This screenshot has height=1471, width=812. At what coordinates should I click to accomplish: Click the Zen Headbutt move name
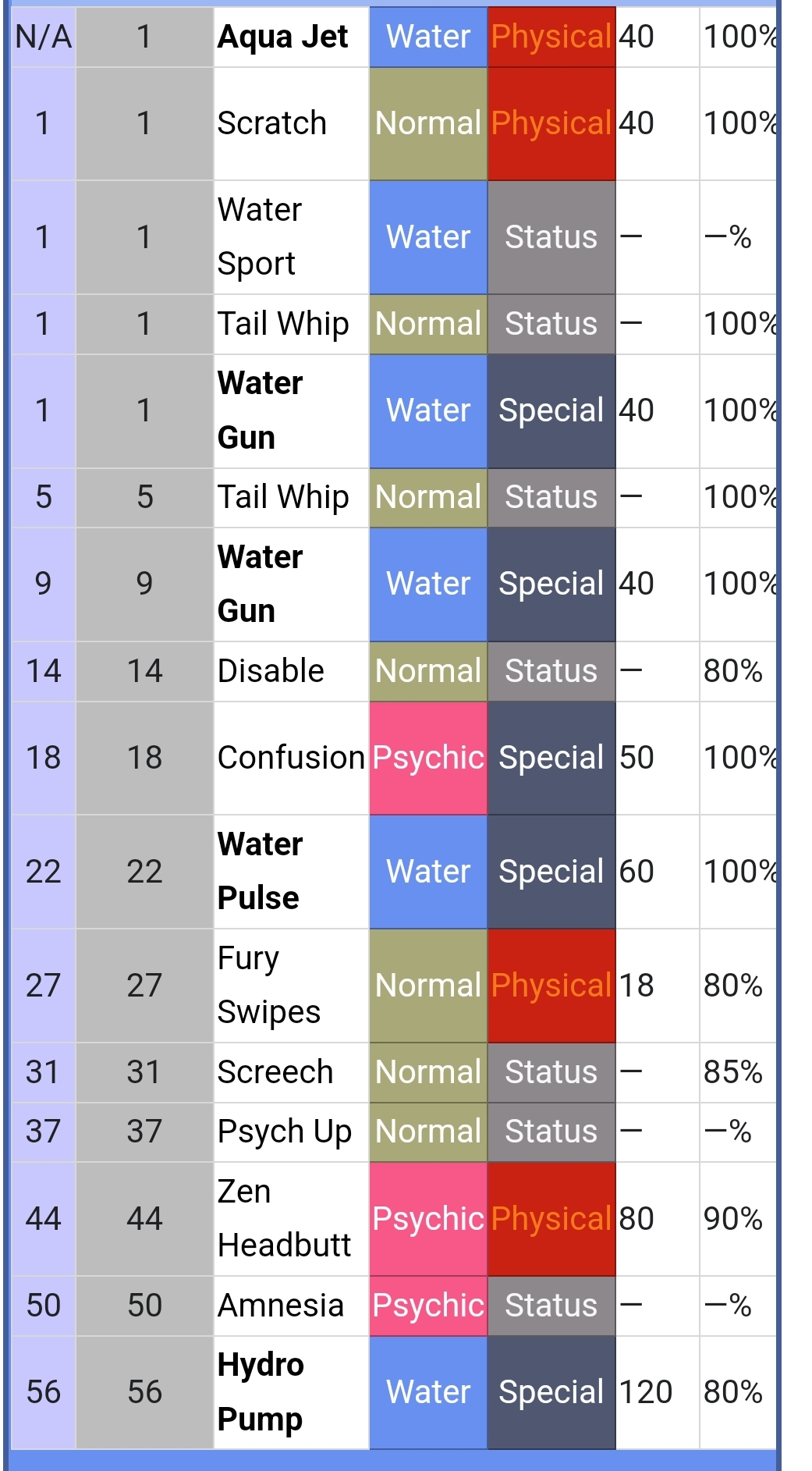(284, 1218)
